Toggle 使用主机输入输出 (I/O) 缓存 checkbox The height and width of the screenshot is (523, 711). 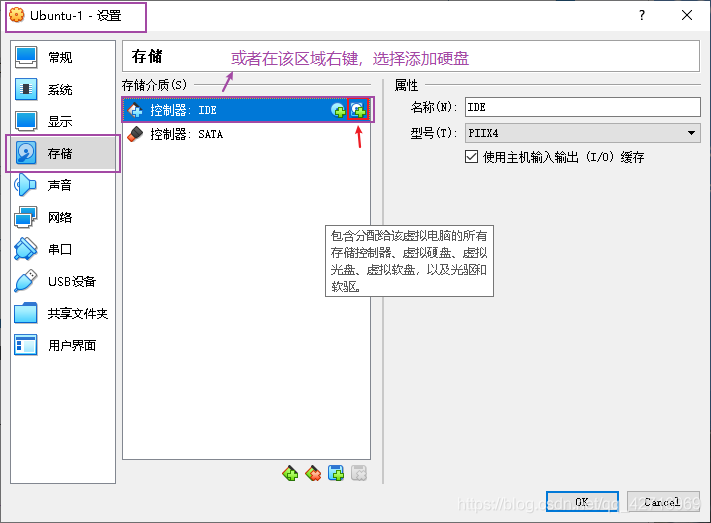472,157
